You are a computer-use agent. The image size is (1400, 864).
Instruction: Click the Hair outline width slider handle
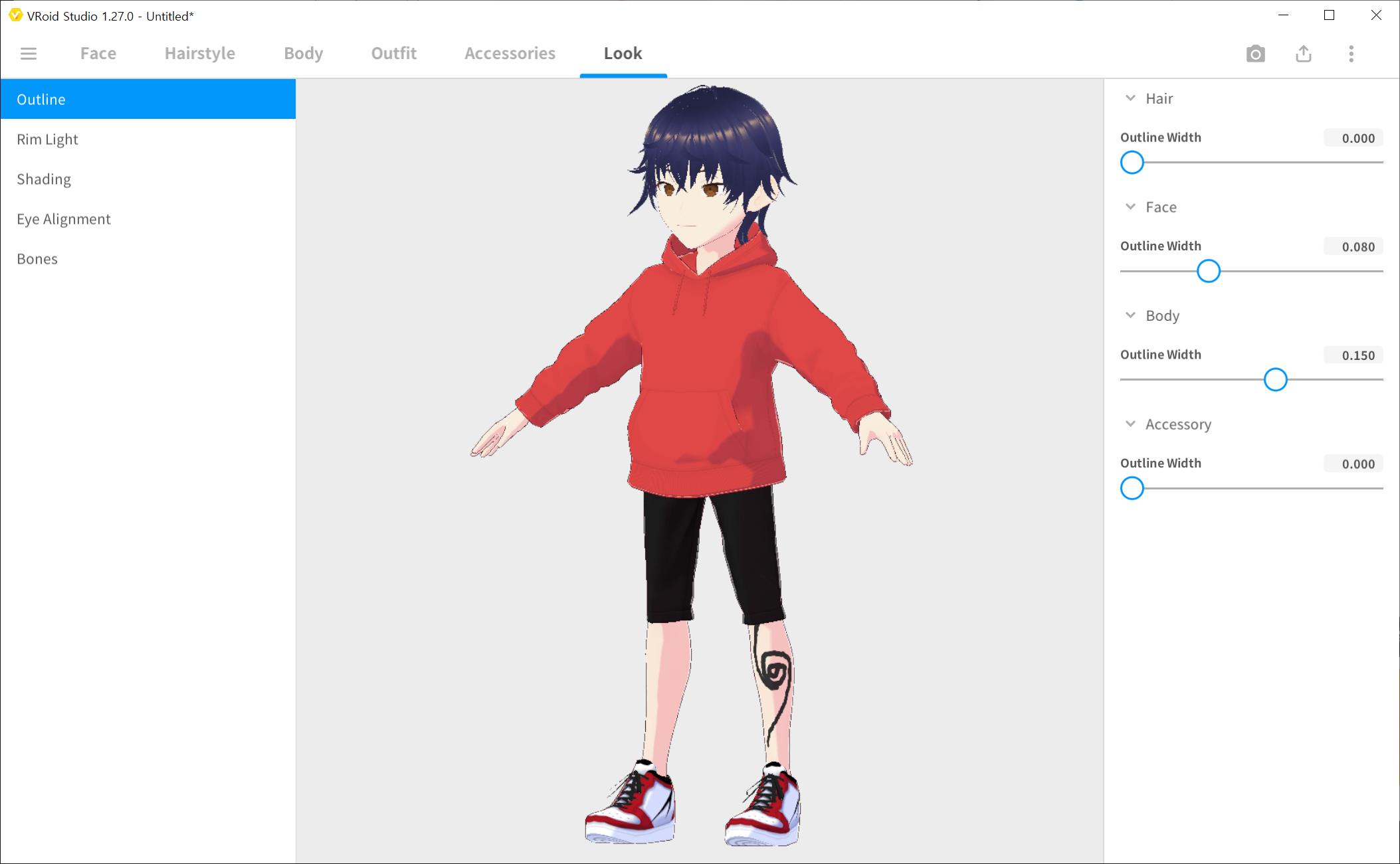1132,163
